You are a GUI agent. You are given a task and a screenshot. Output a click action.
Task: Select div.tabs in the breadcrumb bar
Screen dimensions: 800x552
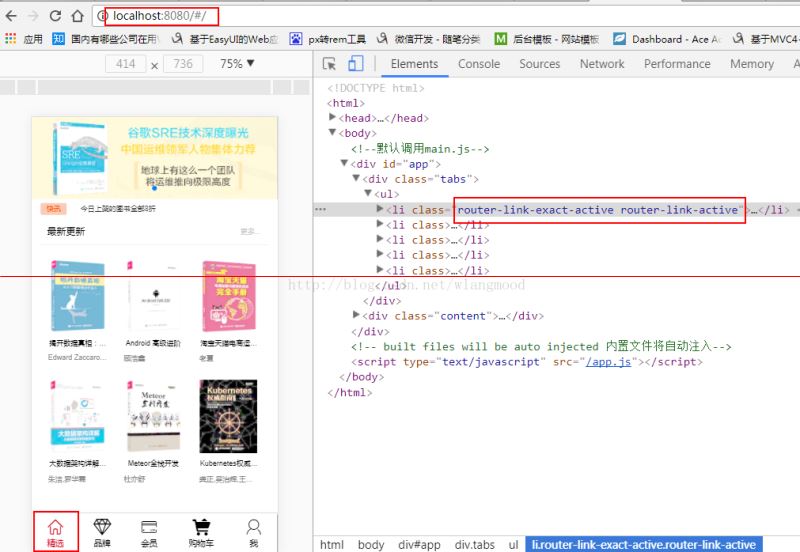(x=474, y=544)
